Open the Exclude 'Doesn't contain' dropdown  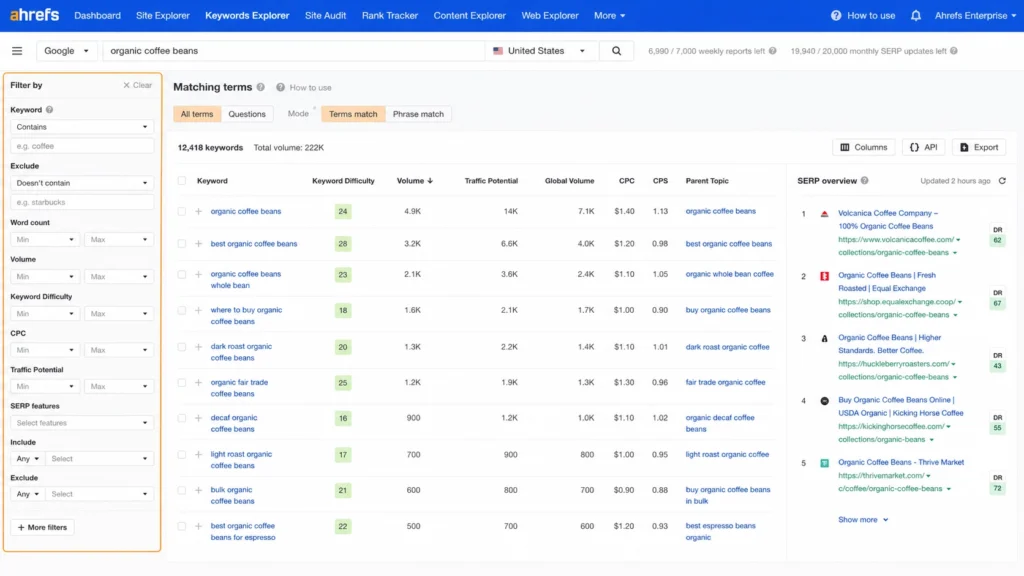(x=82, y=183)
